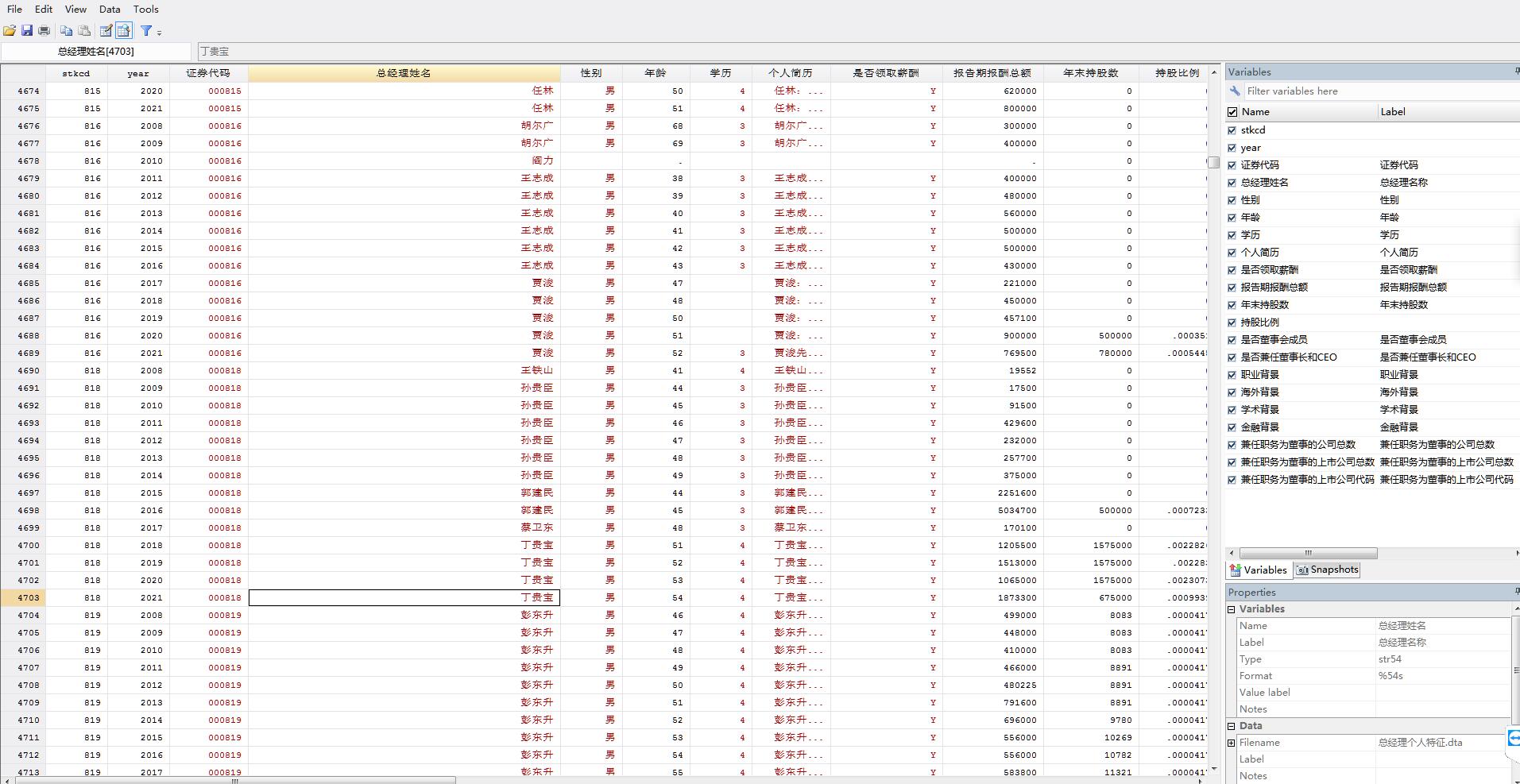Click the Filter variables here field
The width and height of the screenshot is (1520, 784).
point(1381,91)
